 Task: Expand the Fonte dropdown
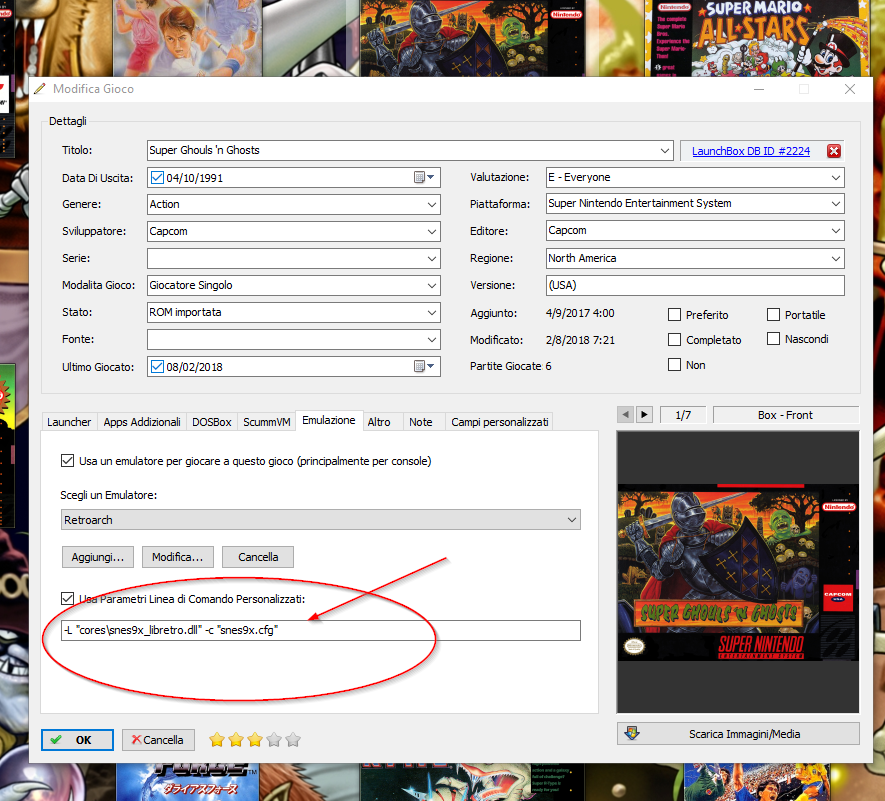click(432, 339)
